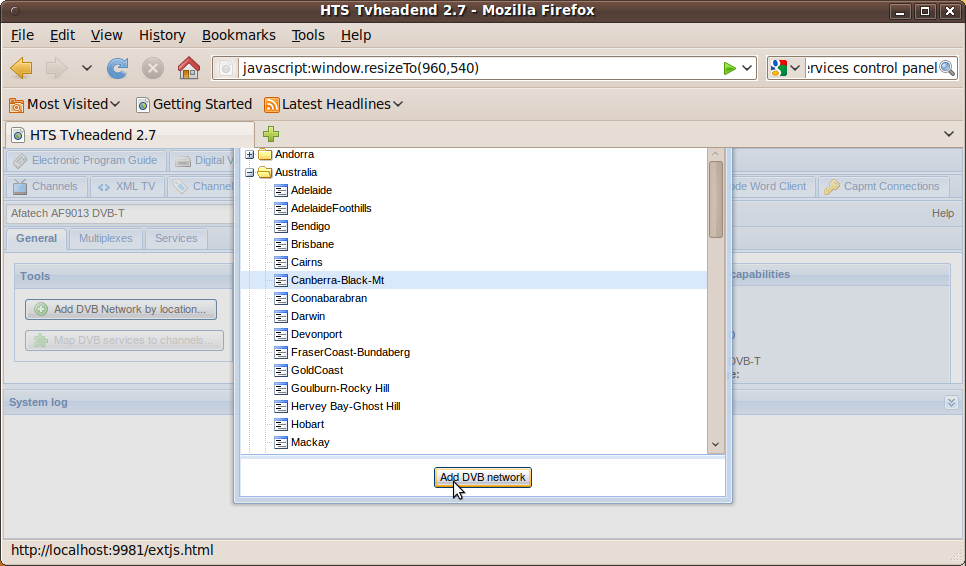Open the history dropdown next to Forward
This screenshot has height=566, width=966.
click(87, 68)
